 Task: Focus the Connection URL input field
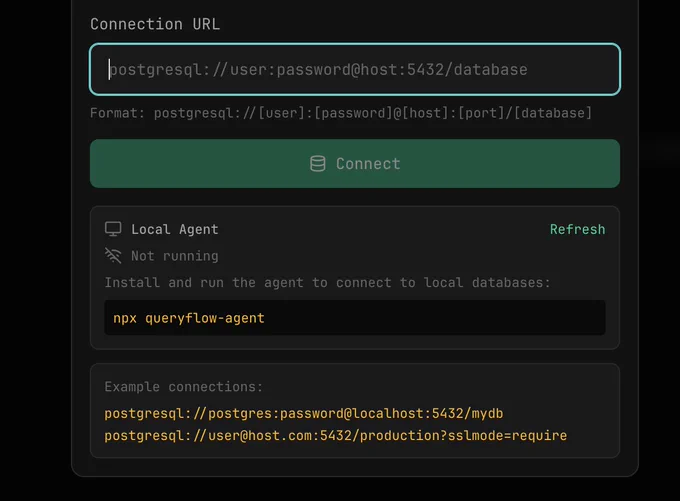(x=355, y=69)
